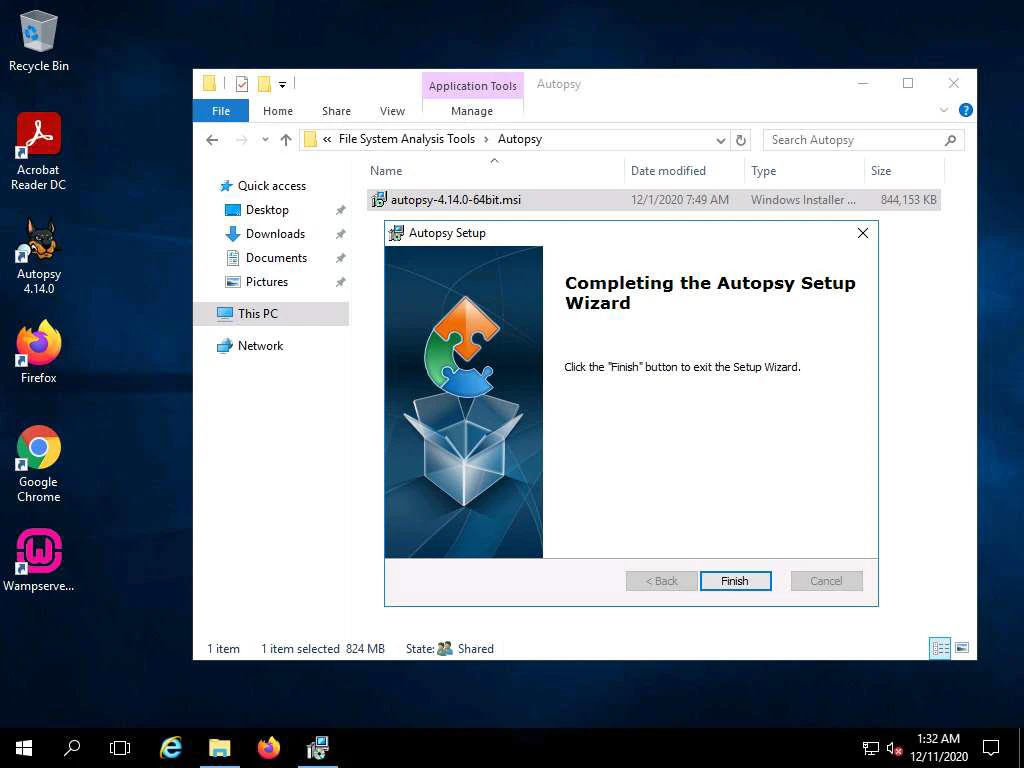Select the autopsy-4.14.0-64bit.msi file
1024x768 pixels.
653,200
